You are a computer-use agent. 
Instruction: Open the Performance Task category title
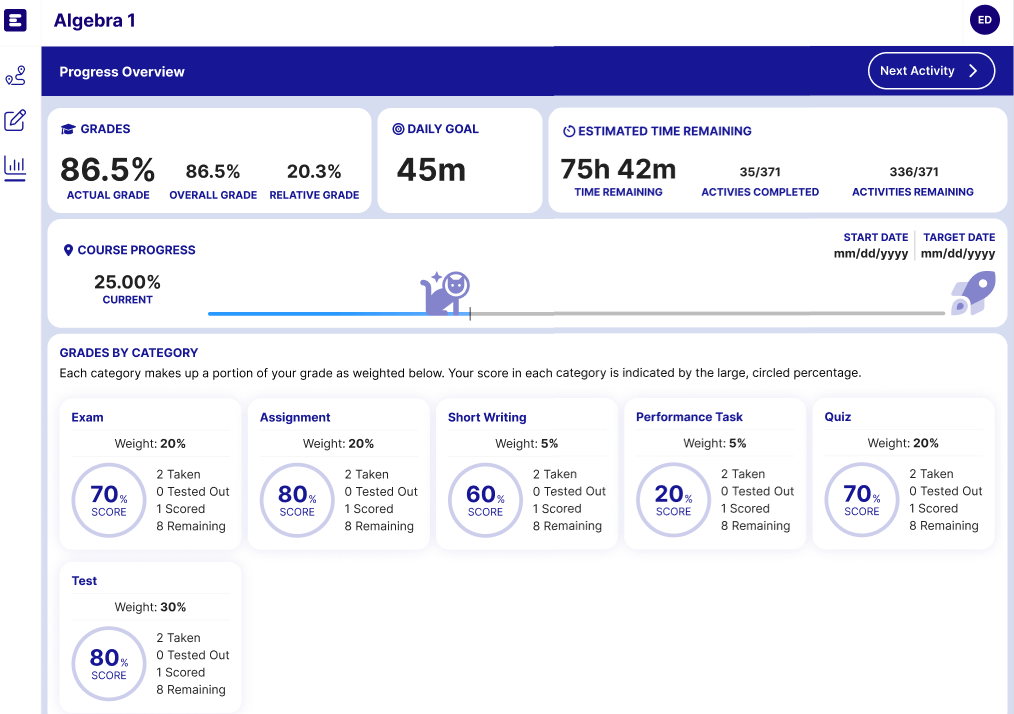click(689, 417)
